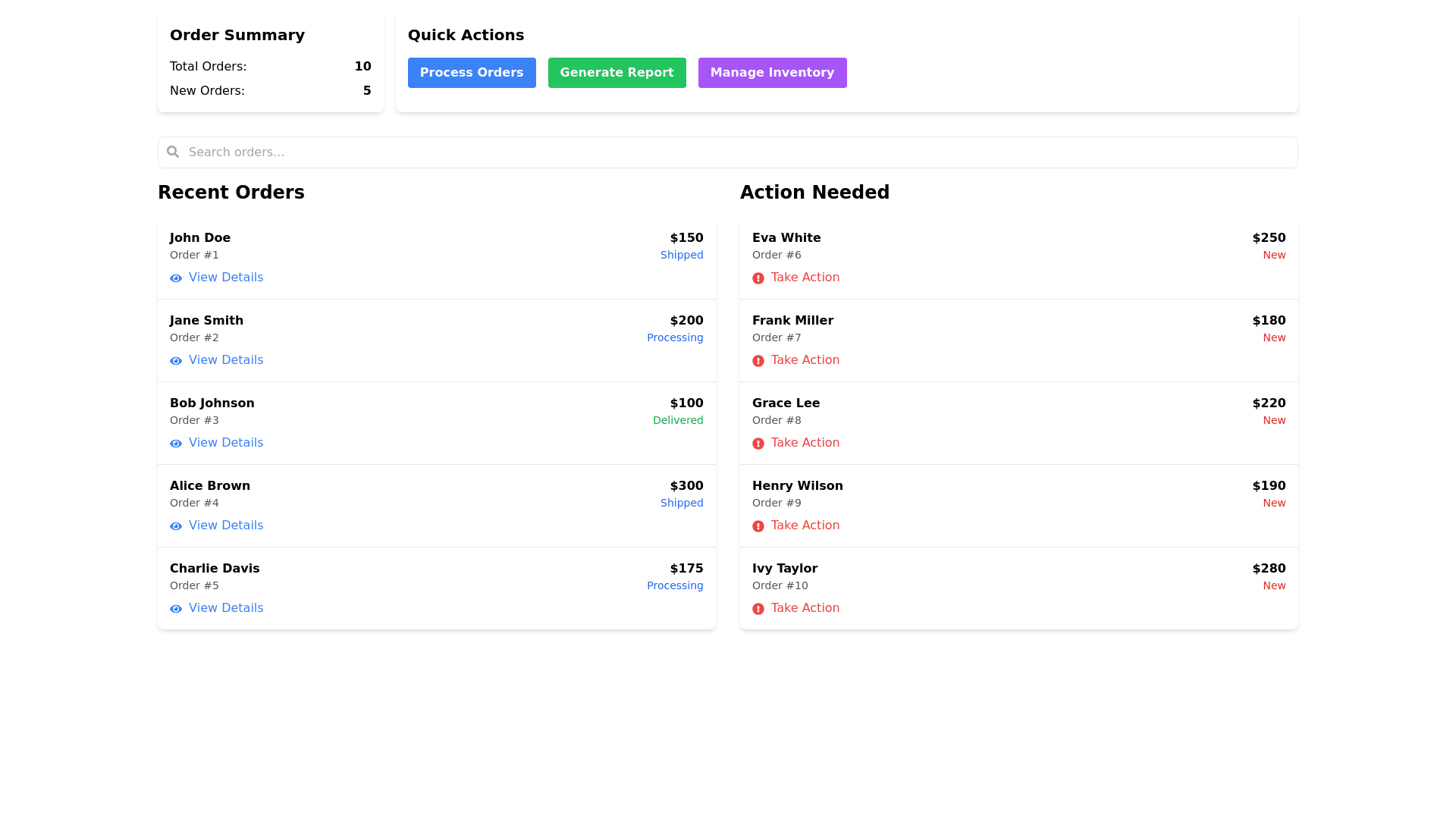Click the New Orders count in summary
The height and width of the screenshot is (819, 1456).
(367, 91)
